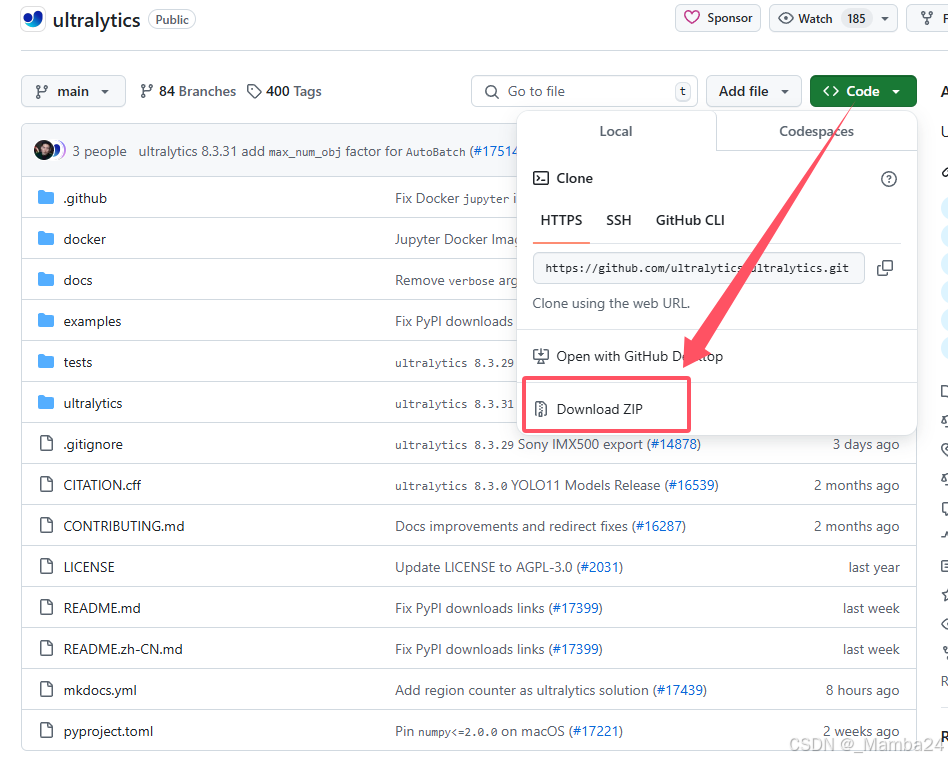
Task: Click the file icon beside README.md
Action: click(46, 607)
